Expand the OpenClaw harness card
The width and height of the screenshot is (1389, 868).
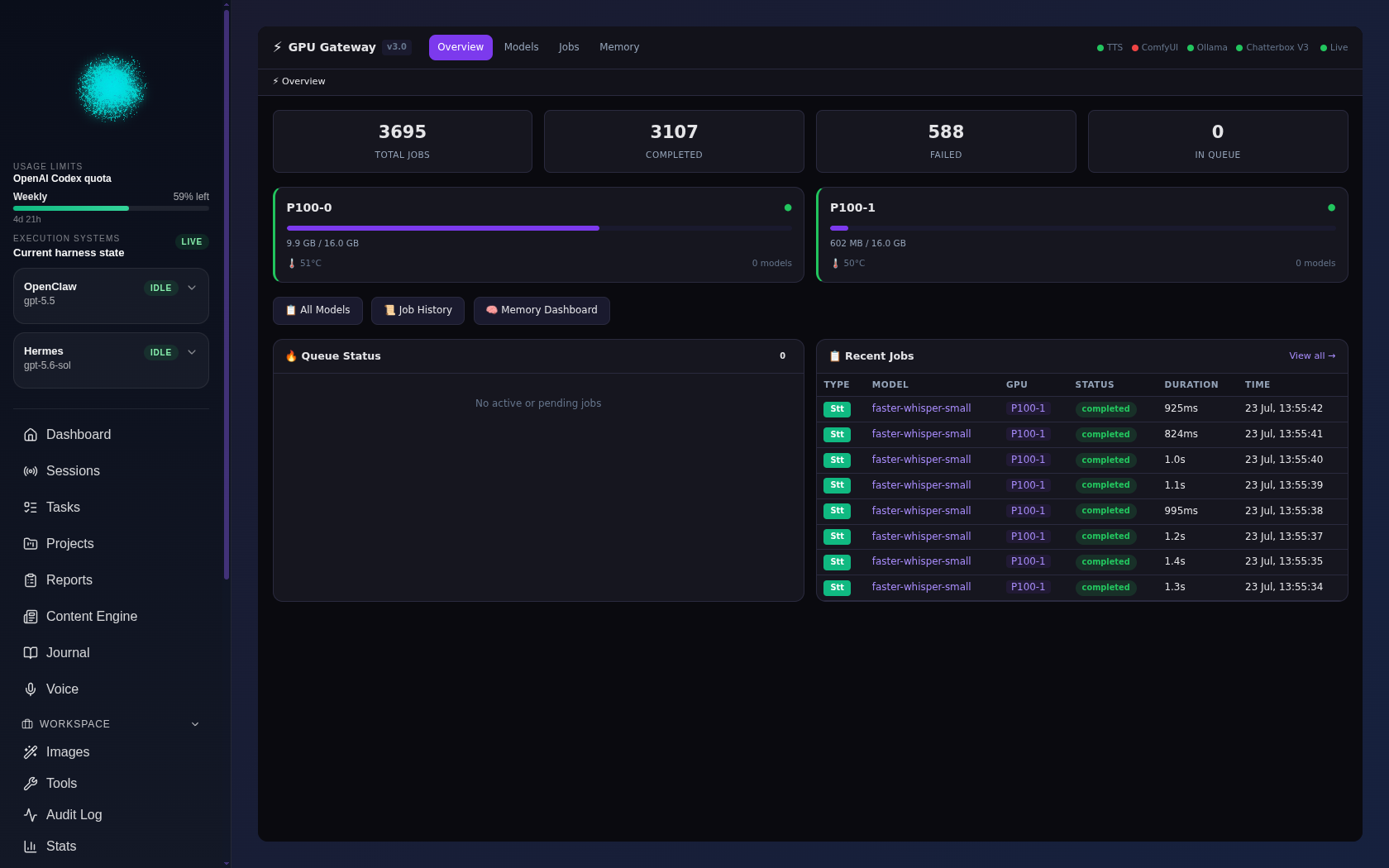[192, 288]
